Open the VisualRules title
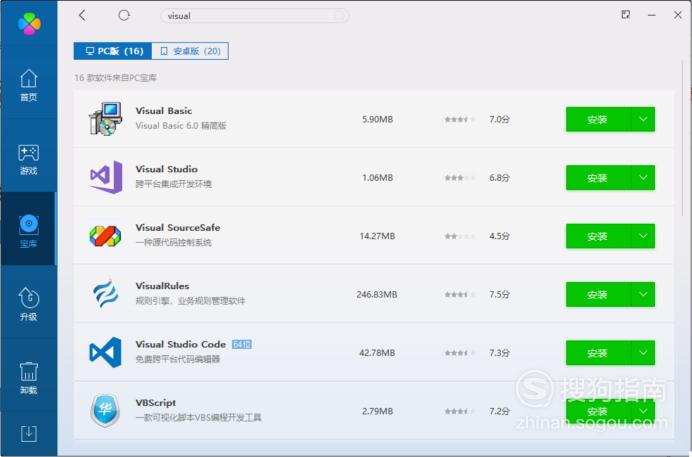692x457 pixels. pos(162,286)
